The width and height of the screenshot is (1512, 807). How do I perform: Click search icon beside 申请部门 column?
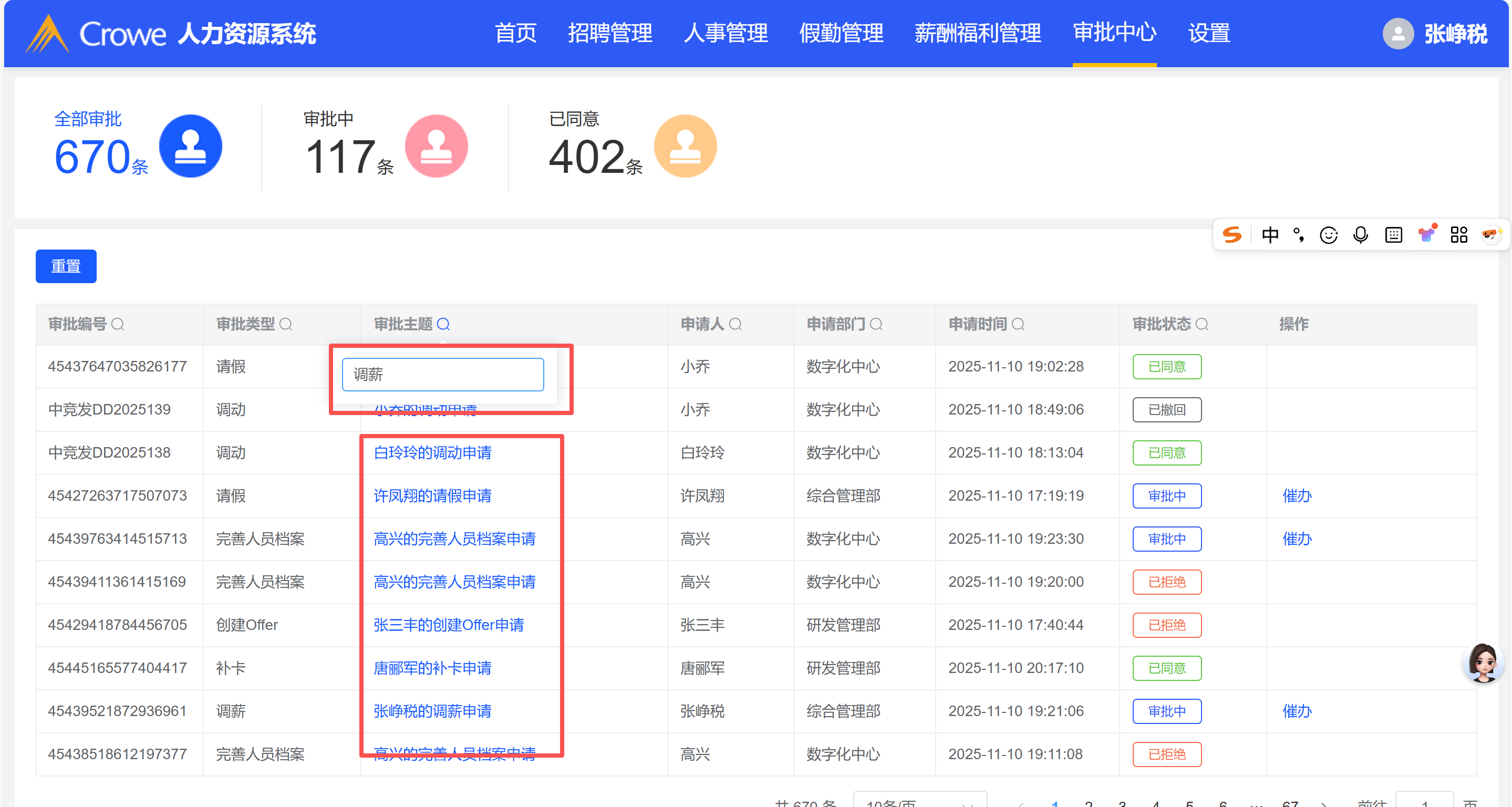pyautogui.click(x=876, y=324)
